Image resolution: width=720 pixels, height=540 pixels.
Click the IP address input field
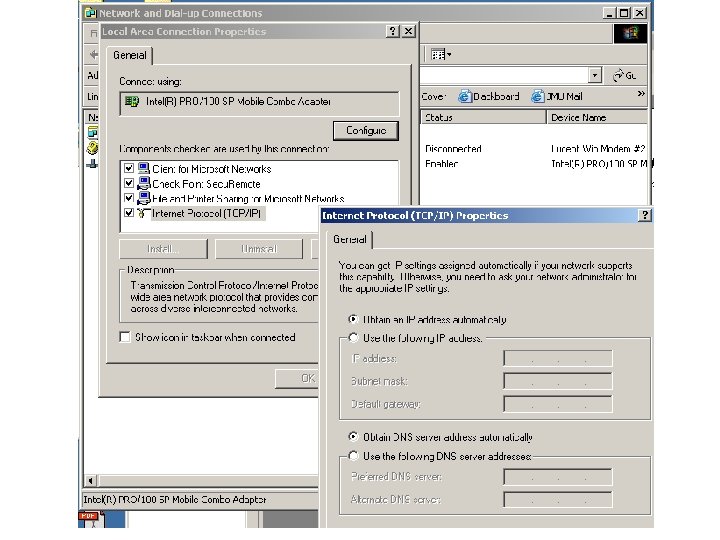coord(558,358)
